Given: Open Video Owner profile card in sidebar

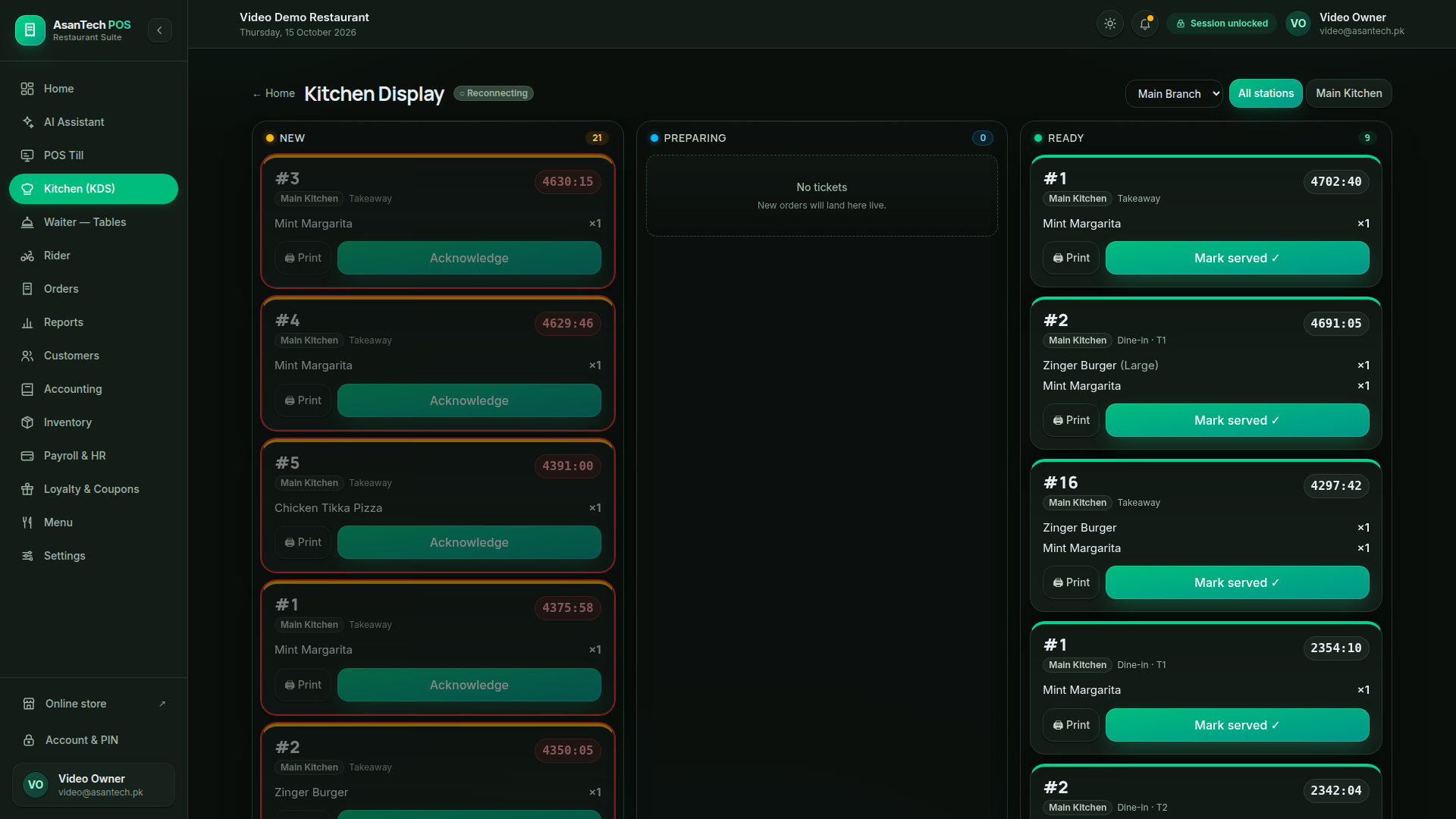Looking at the screenshot, I should pyautogui.click(x=93, y=785).
